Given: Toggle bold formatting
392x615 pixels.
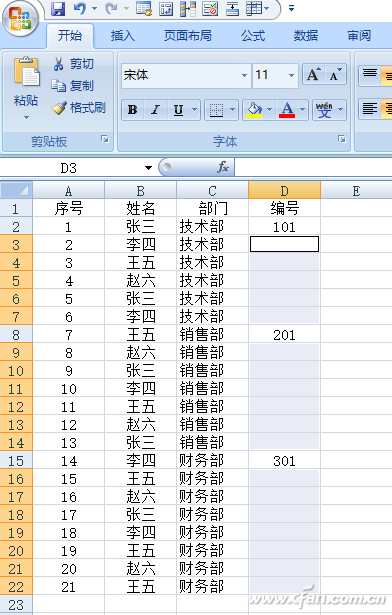Looking at the screenshot, I should coord(133,110).
